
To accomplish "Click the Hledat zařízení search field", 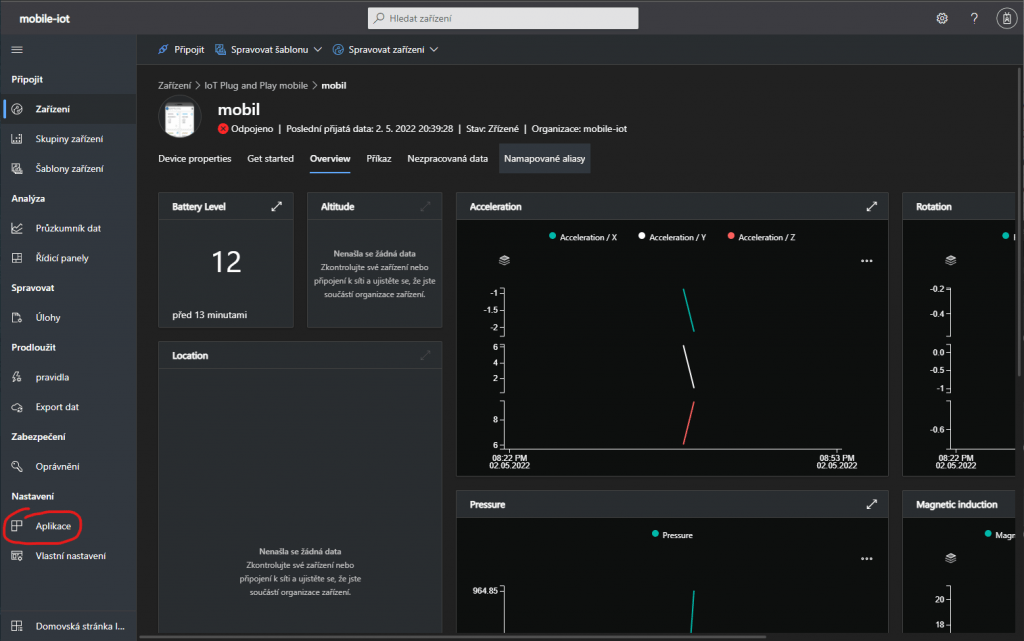I will click(502, 18).
